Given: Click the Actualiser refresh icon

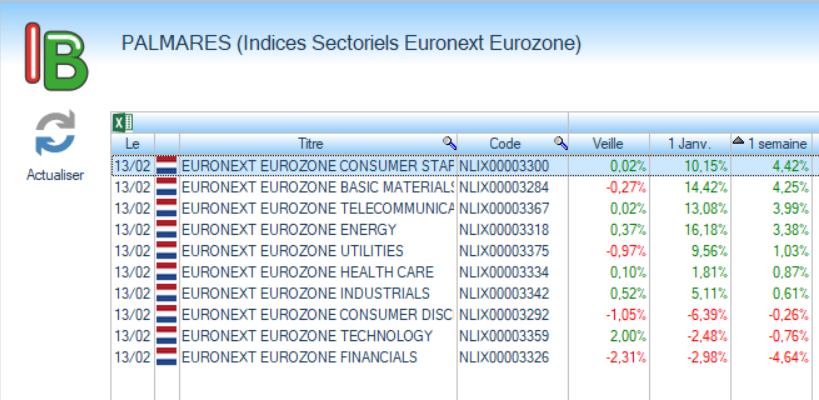Looking at the screenshot, I should (55, 134).
